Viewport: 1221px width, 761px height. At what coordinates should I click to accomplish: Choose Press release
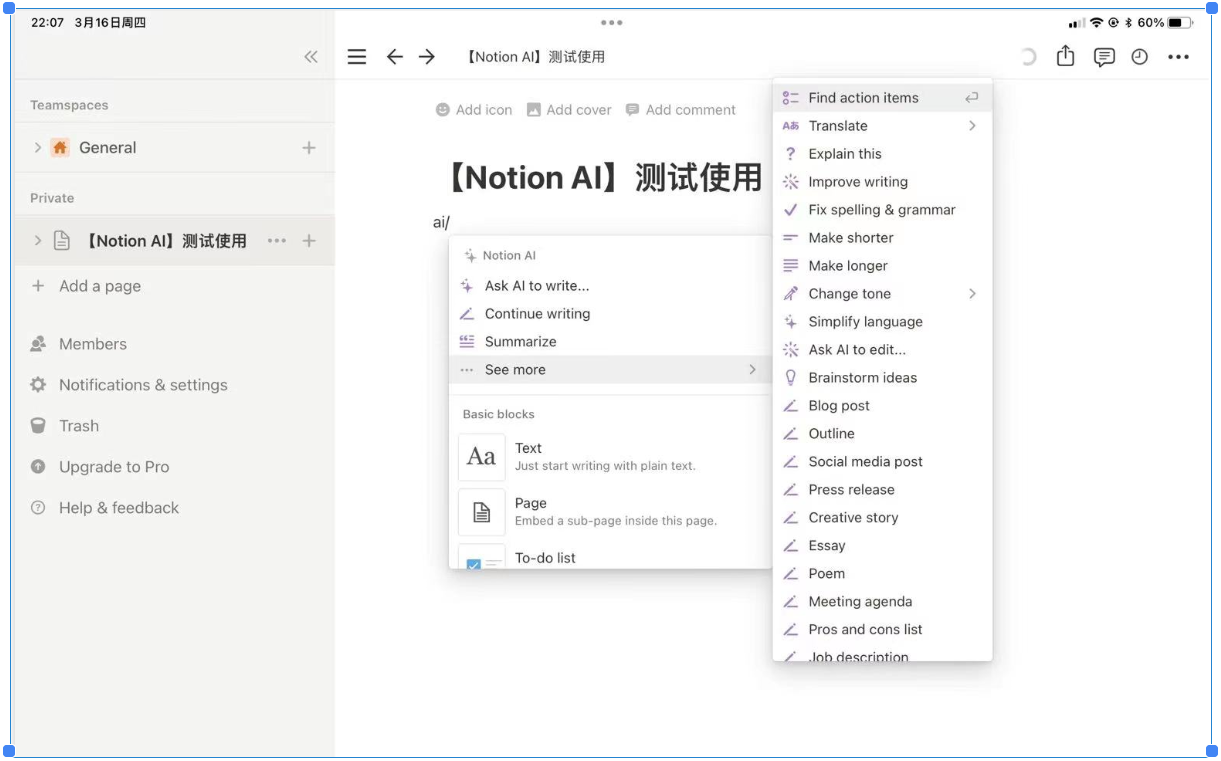(x=883, y=490)
